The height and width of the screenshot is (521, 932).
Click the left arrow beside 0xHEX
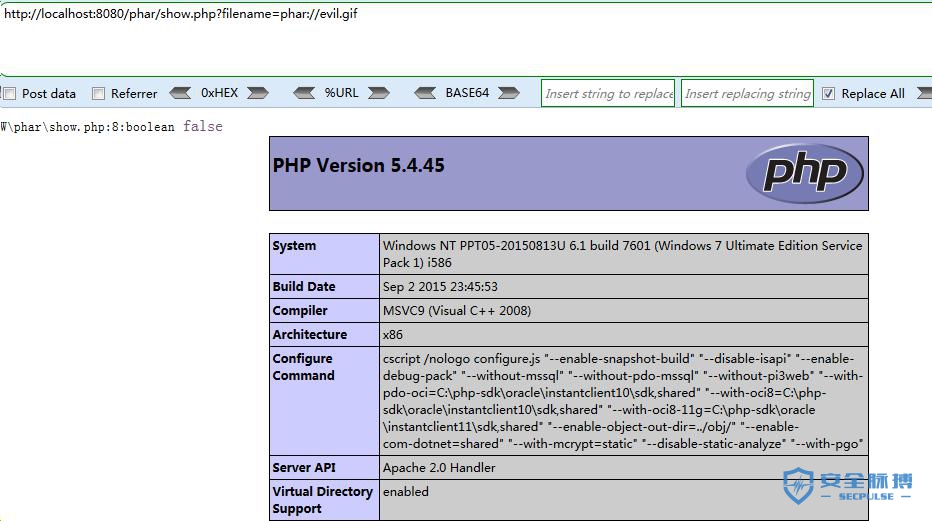pos(180,93)
